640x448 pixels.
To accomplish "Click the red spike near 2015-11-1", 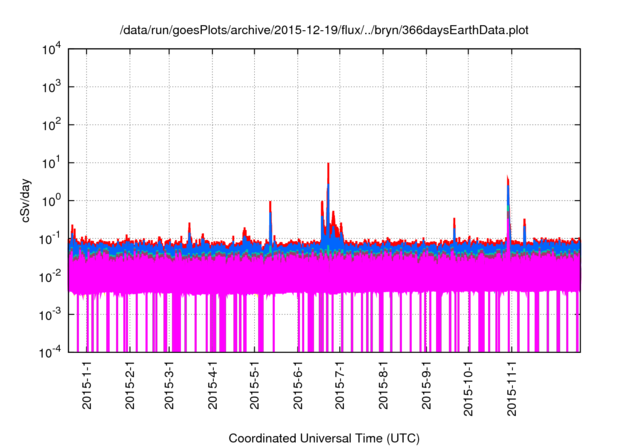I will (508, 180).
